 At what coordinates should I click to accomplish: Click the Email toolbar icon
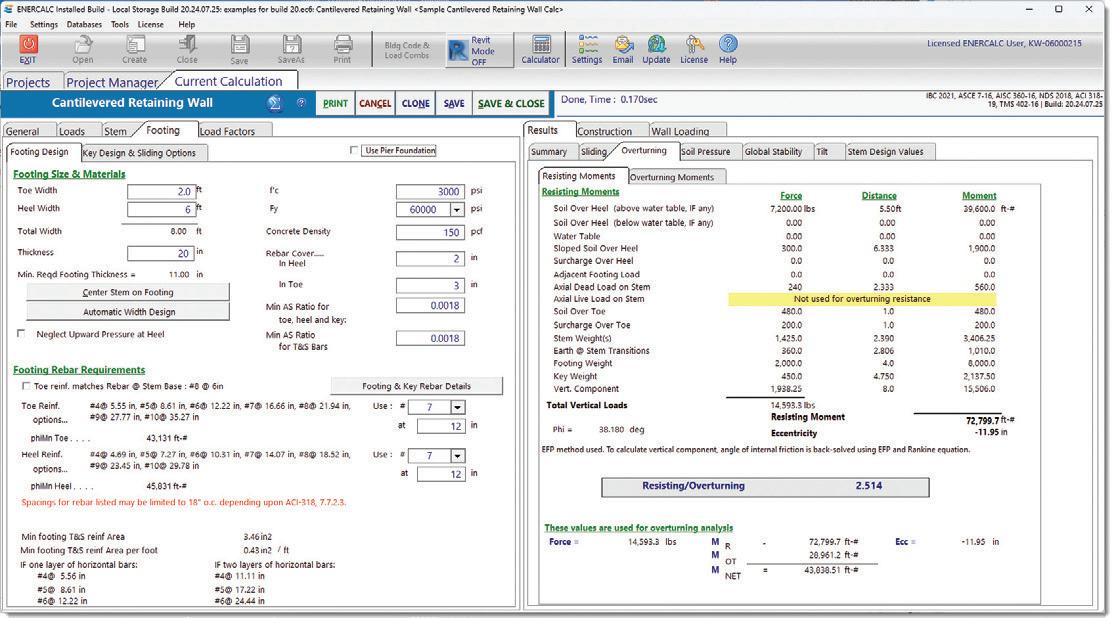click(623, 49)
